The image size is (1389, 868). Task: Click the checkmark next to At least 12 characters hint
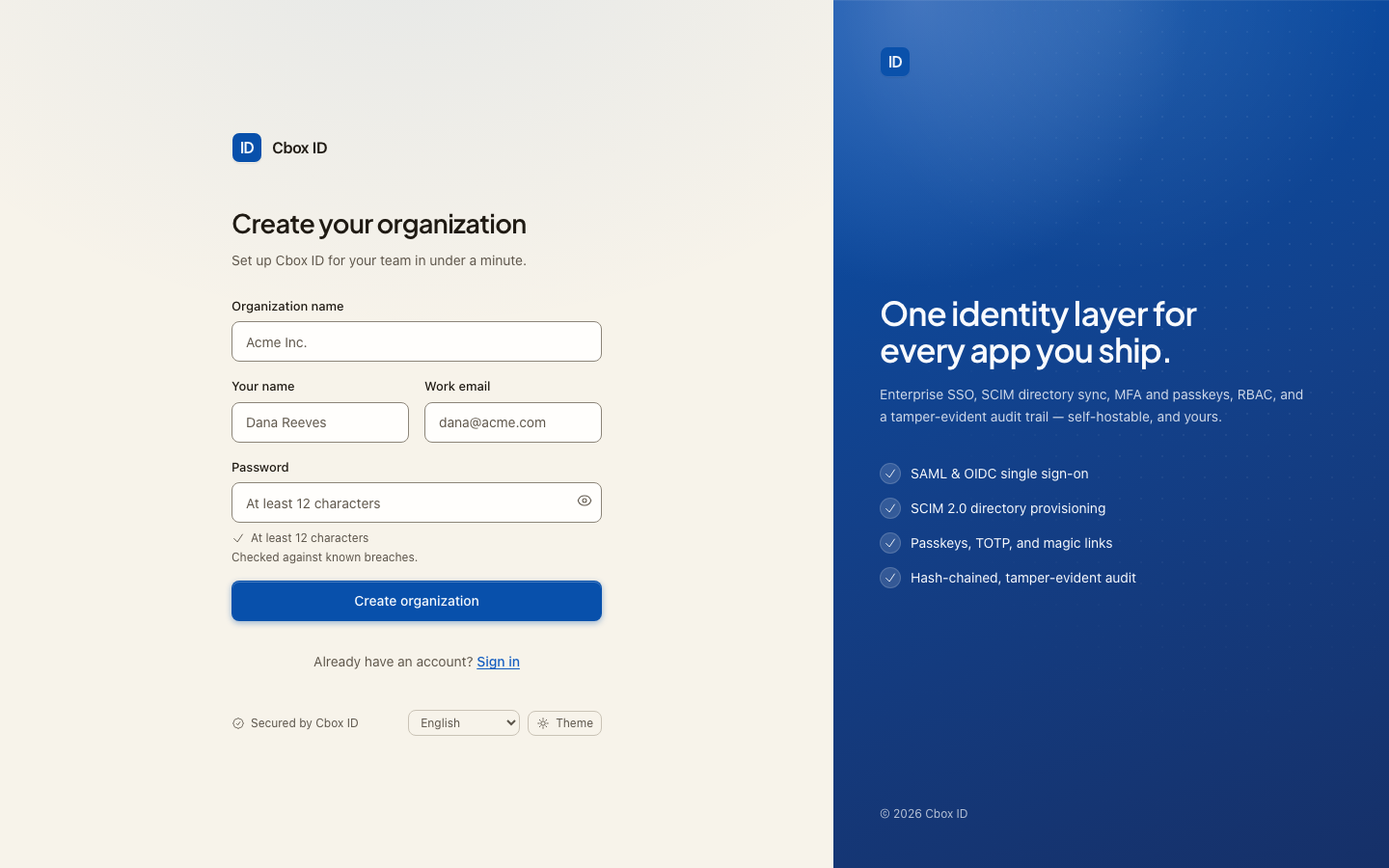pyautogui.click(x=238, y=538)
